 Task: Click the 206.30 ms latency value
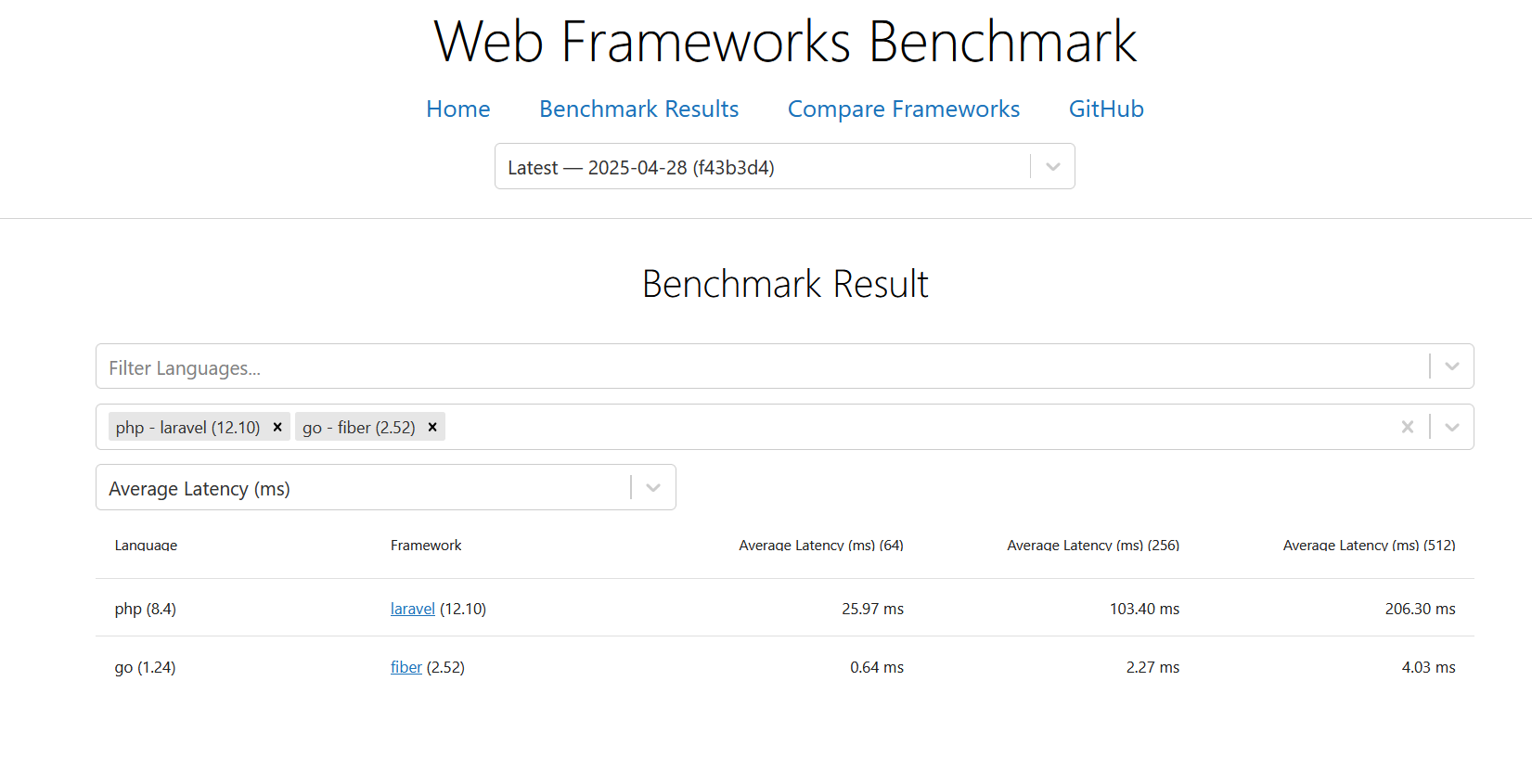pos(1420,609)
